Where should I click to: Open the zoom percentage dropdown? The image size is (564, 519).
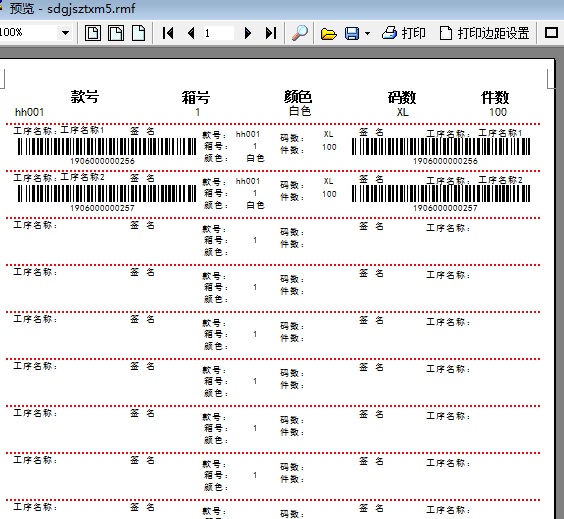tap(65, 33)
